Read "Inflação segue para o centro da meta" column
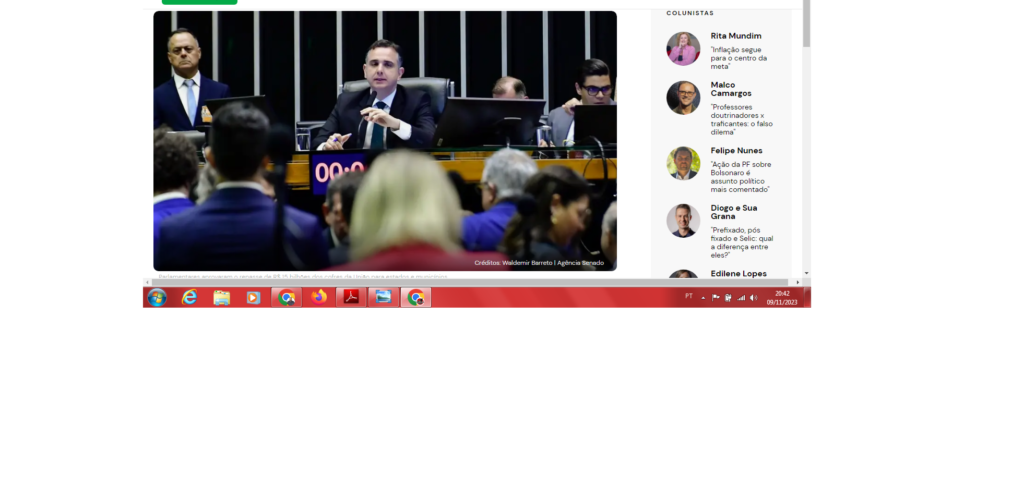 click(739, 58)
